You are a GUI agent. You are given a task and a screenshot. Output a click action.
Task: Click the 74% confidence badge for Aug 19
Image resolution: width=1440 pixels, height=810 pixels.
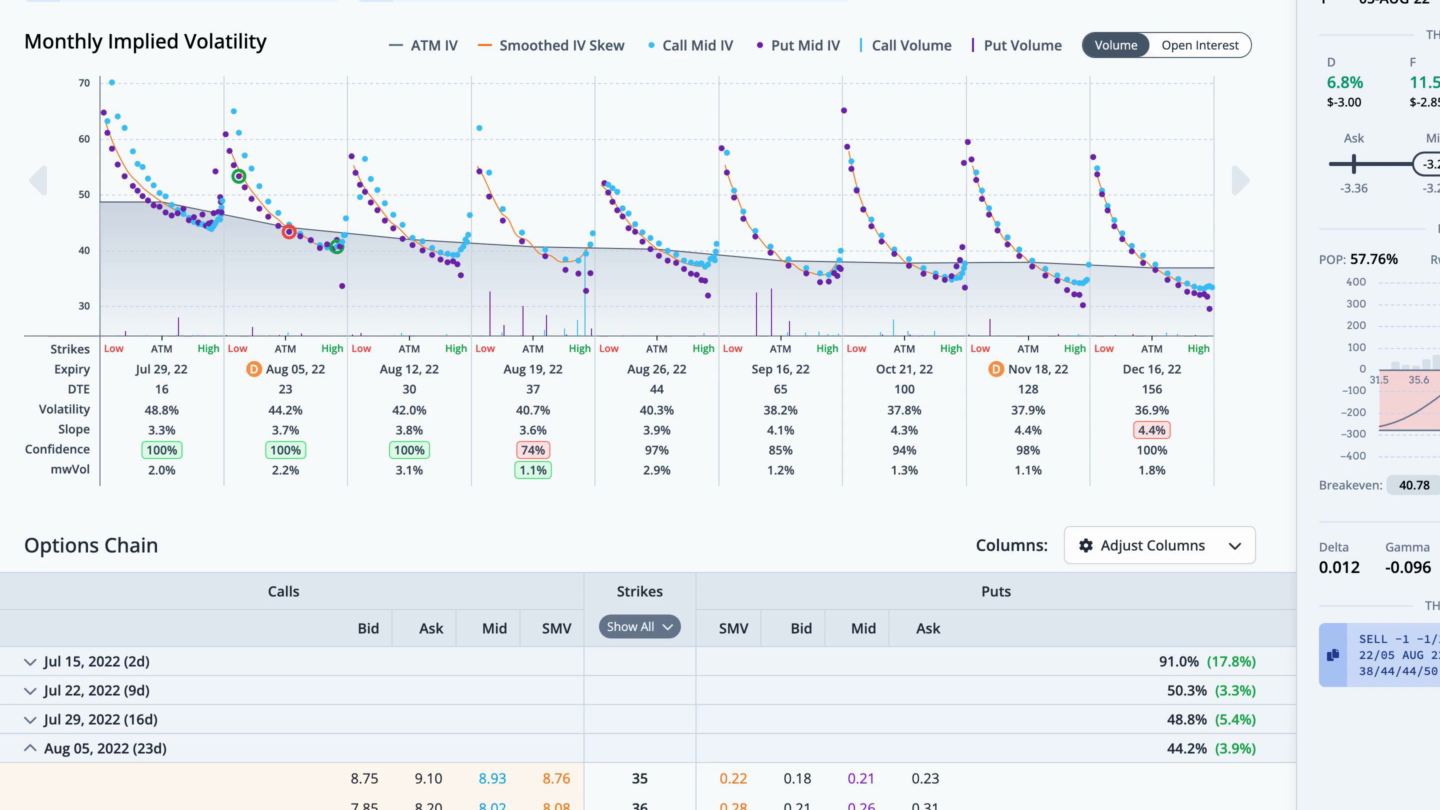pyautogui.click(x=533, y=450)
